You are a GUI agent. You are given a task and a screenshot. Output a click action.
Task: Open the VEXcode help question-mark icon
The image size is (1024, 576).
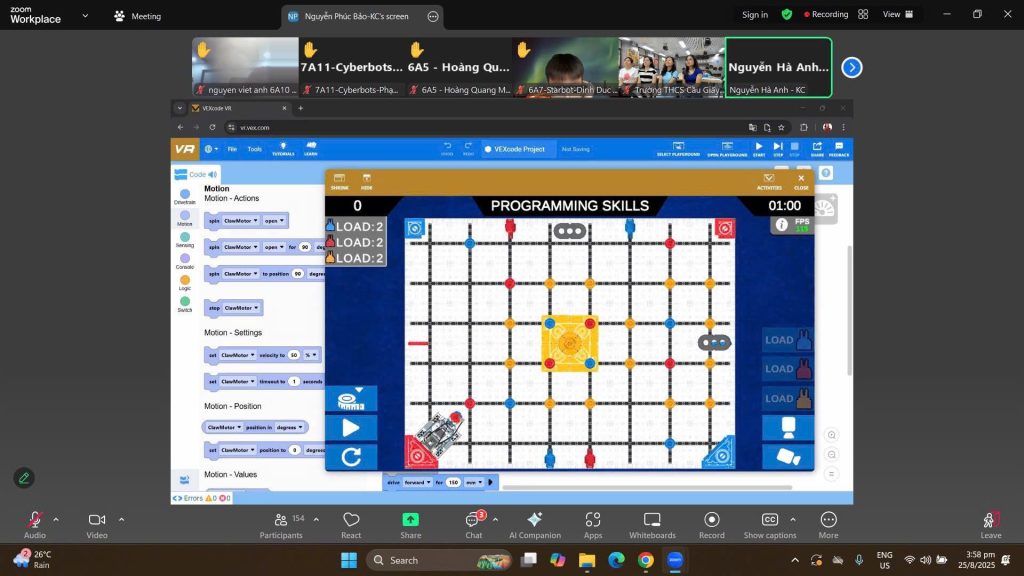click(826, 173)
